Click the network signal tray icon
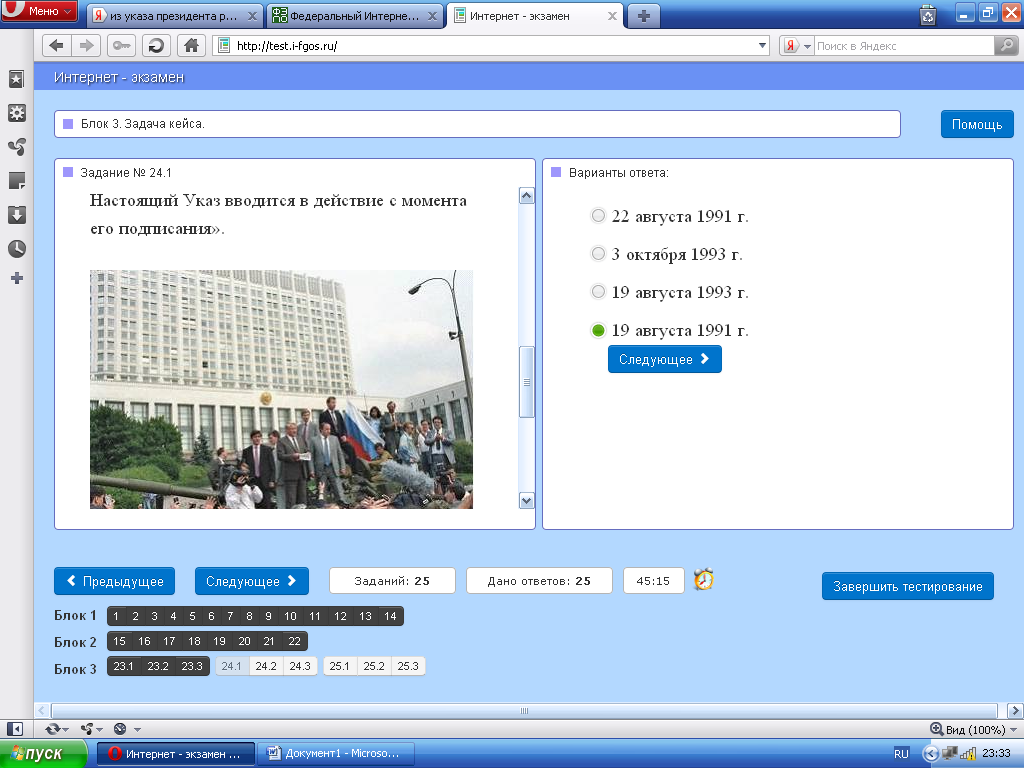1024x768 pixels. [967, 754]
